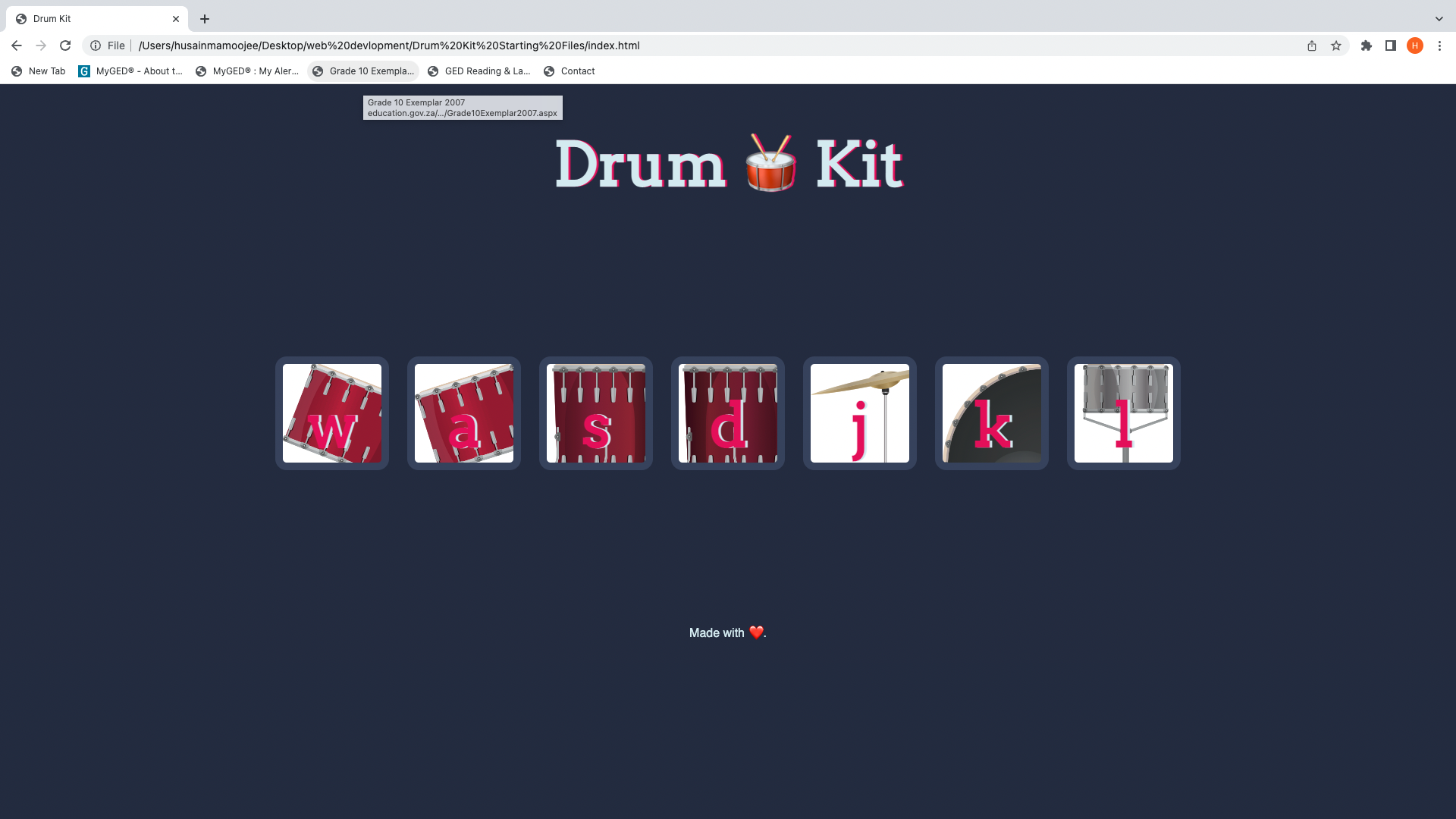
Task: Click the Drum Kit heading drum emoji
Action: [771, 163]
